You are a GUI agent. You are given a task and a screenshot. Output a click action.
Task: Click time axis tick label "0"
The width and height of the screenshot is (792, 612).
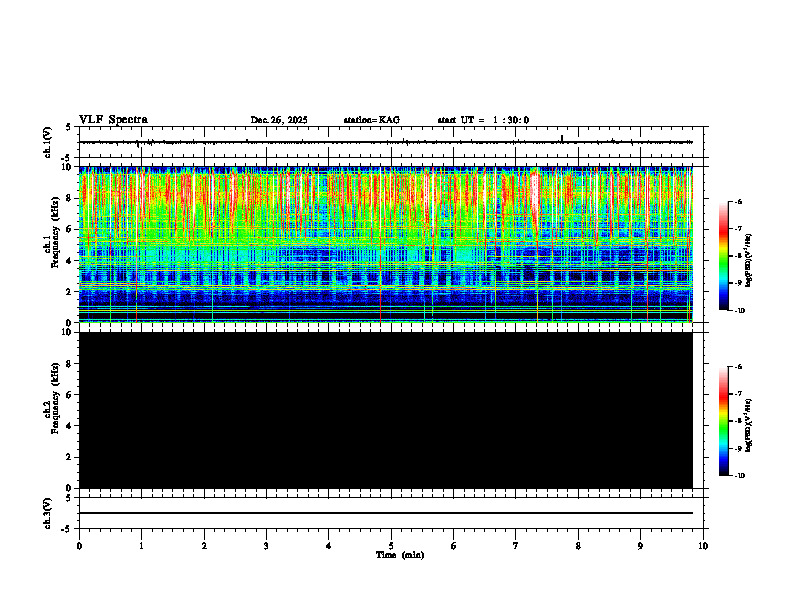point(79,546)
